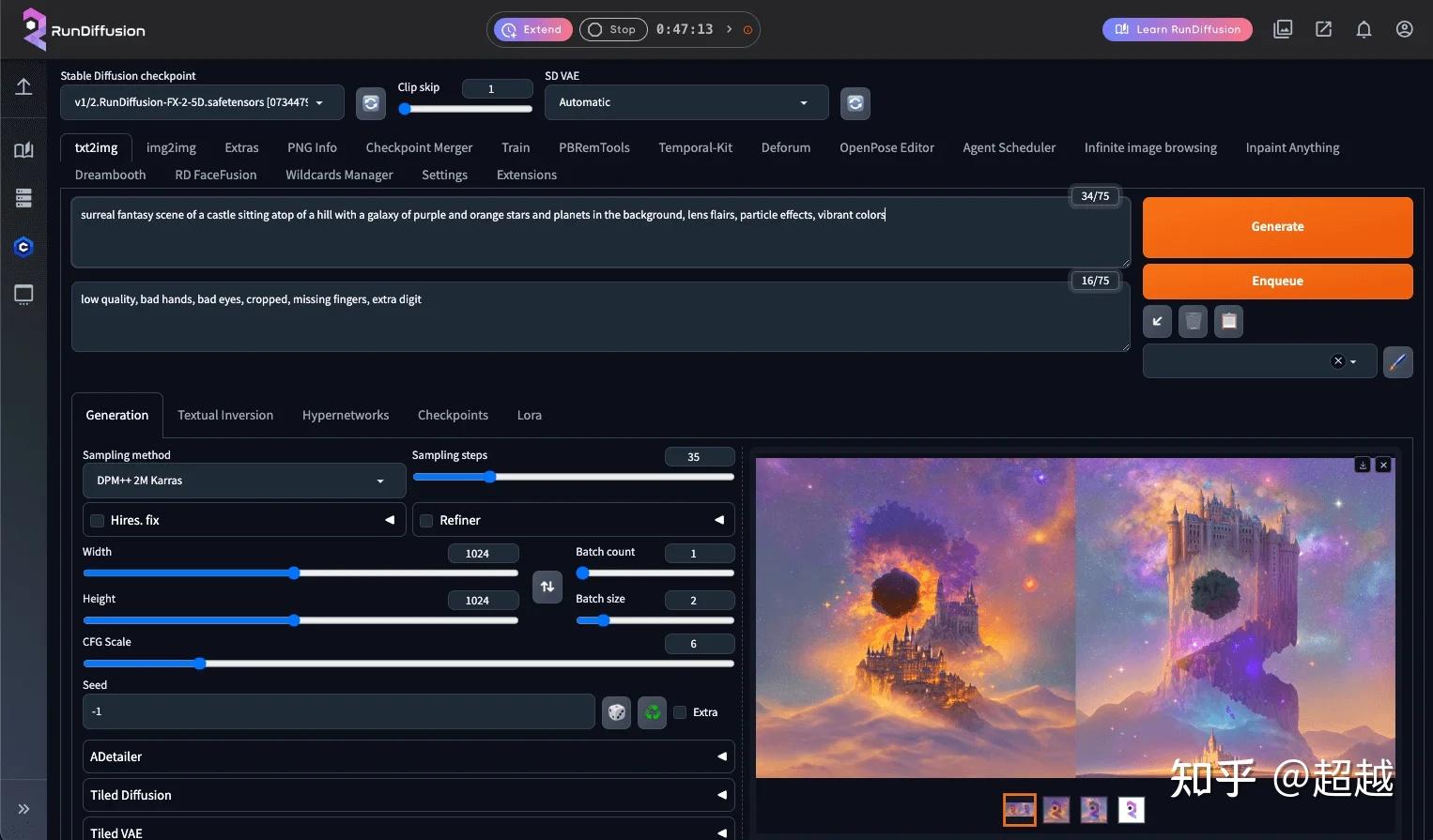Click the download image icon above the preview
Viewport: 1433px width, 840px height.
click(1362, 465)
